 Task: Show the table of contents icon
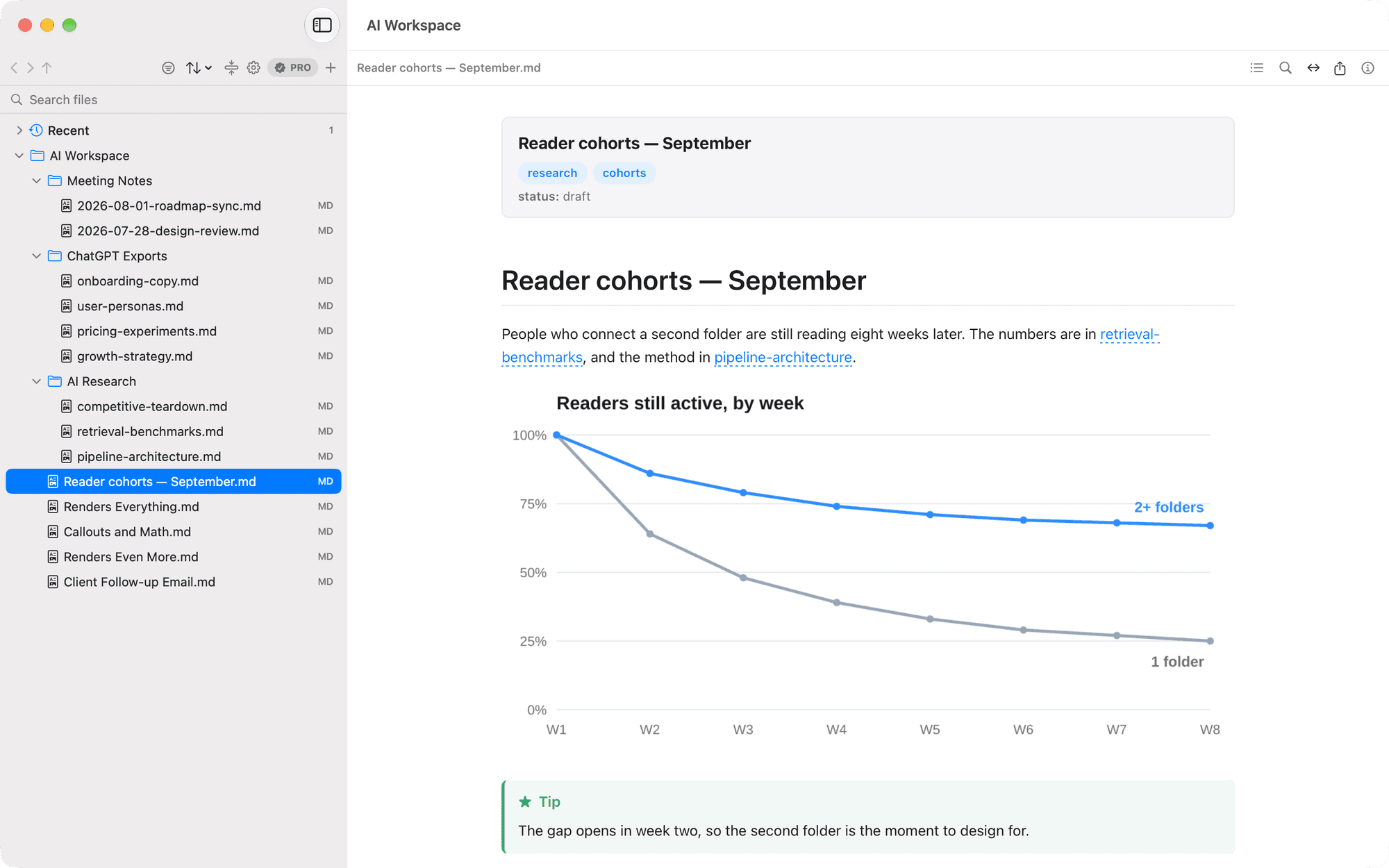click(x=1257, y=68)
